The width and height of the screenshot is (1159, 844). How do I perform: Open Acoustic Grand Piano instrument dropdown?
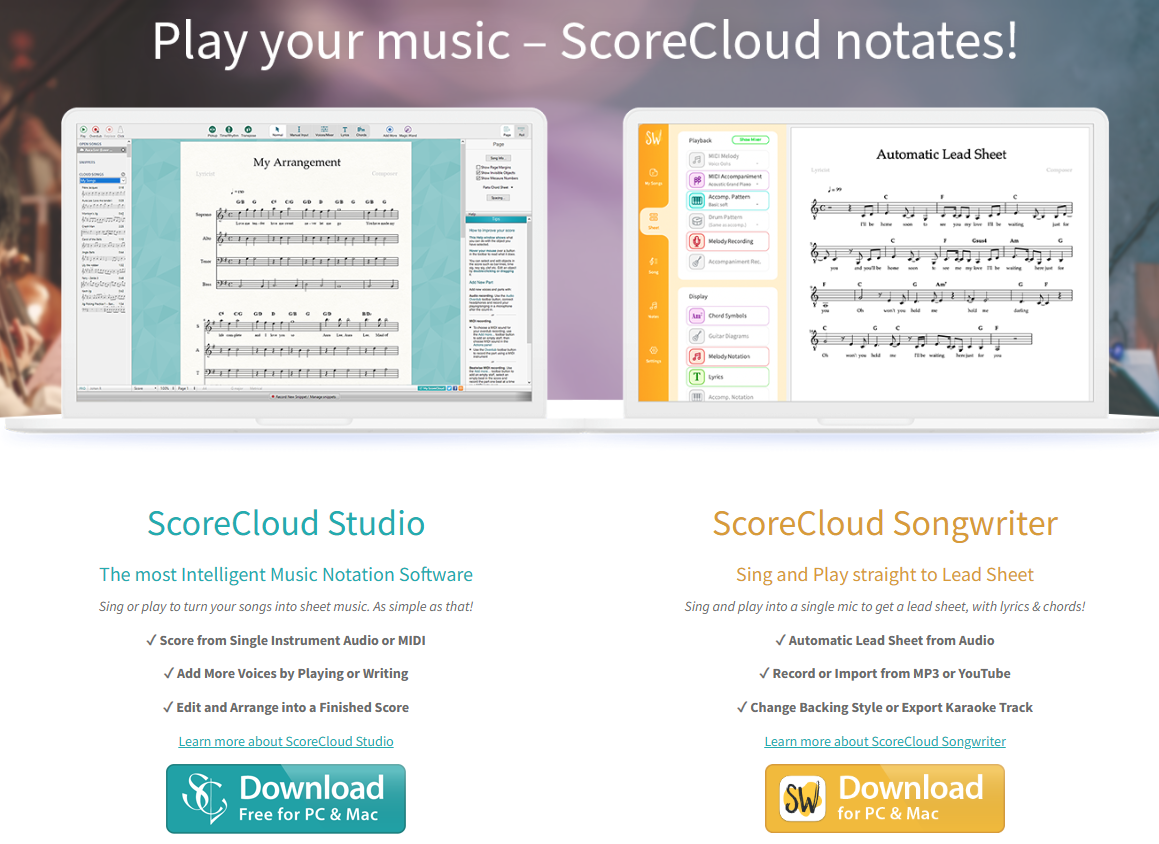(x=734, y=184)
